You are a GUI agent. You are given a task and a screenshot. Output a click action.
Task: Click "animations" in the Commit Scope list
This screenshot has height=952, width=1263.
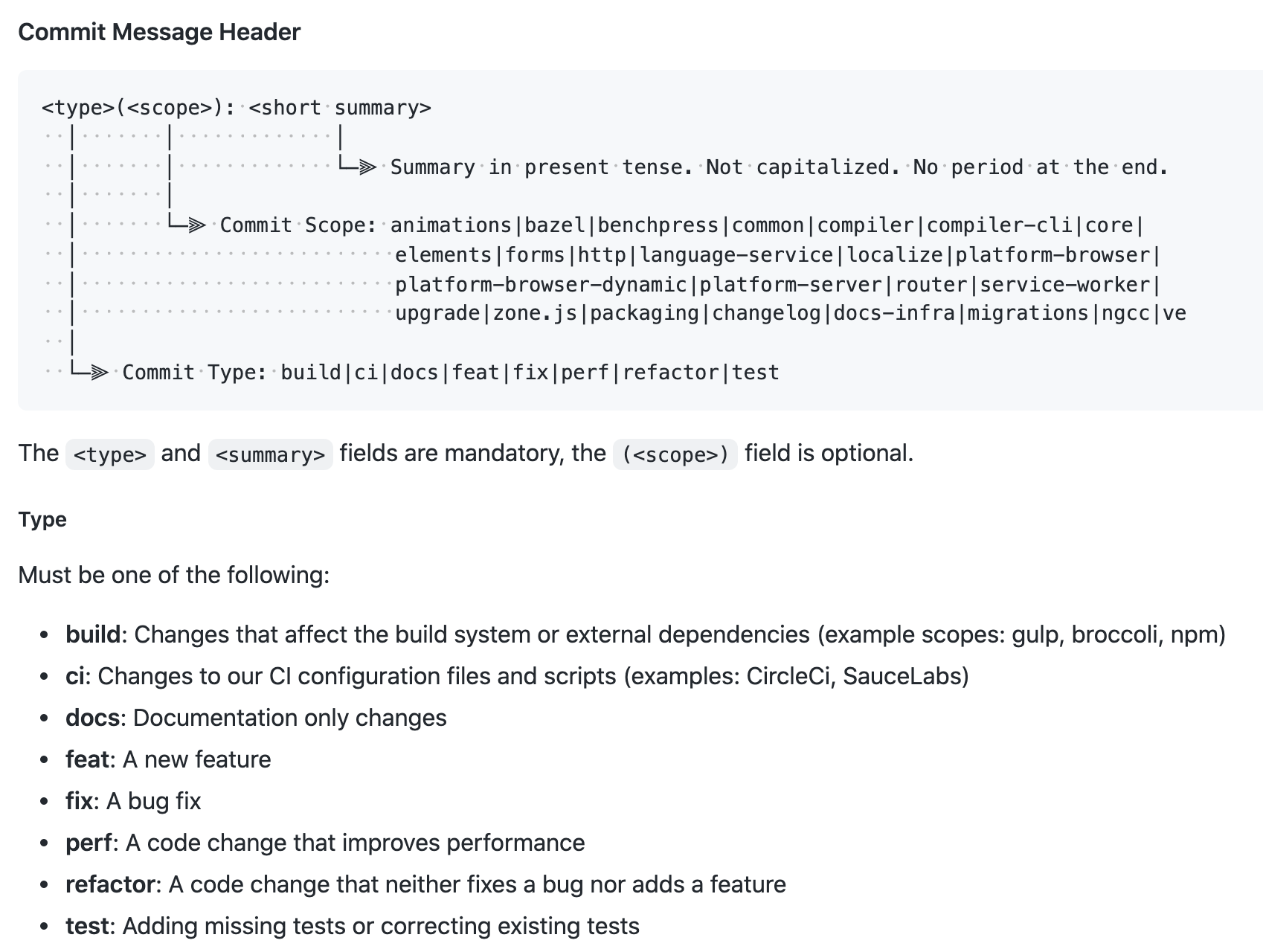pyautogui.click(x=451, y=225)
